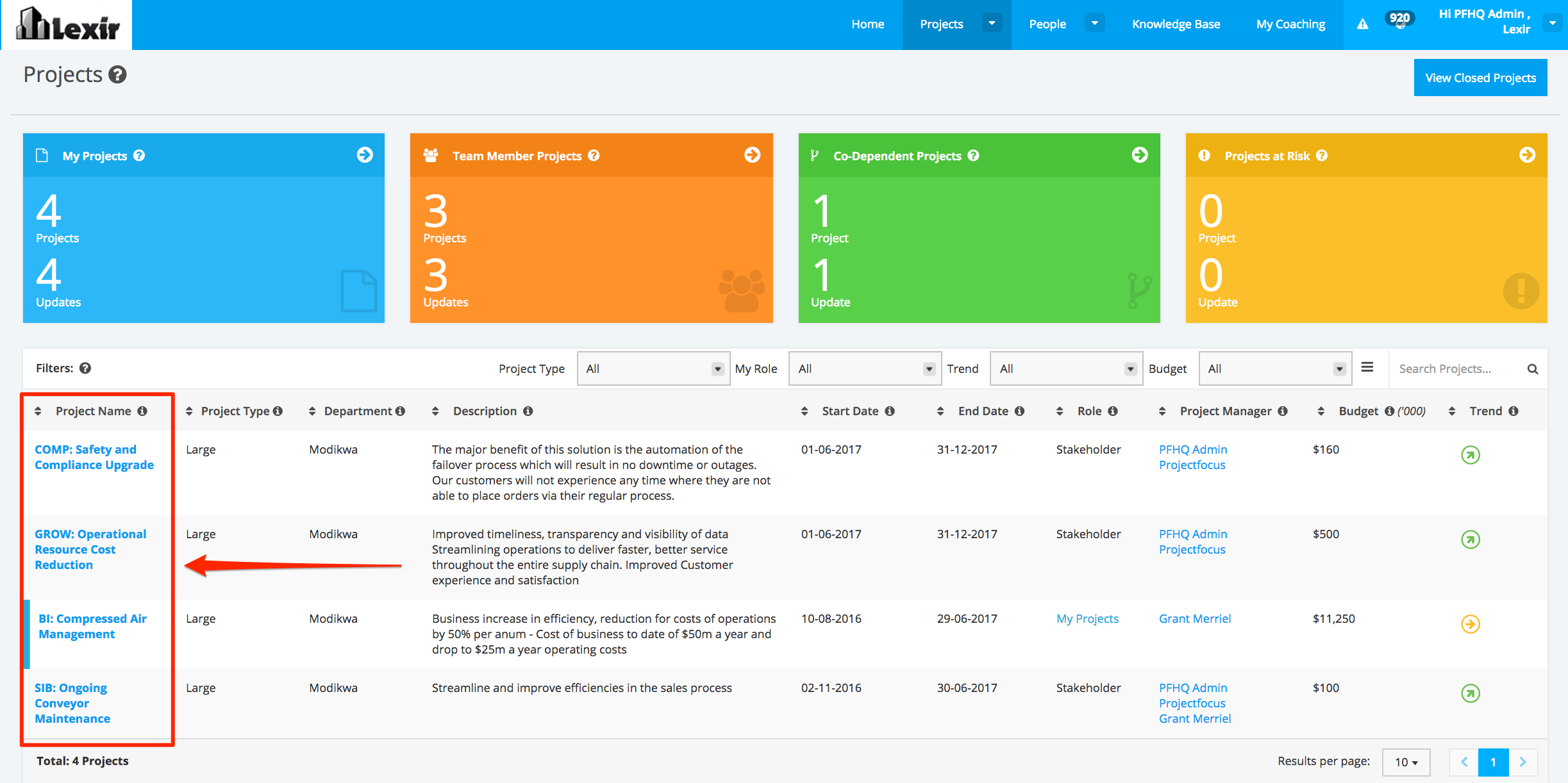The width and height of the screenshot is (1568, 783).
Task: Click the Team Member Projects arrow icon
Action: (752, 155)
